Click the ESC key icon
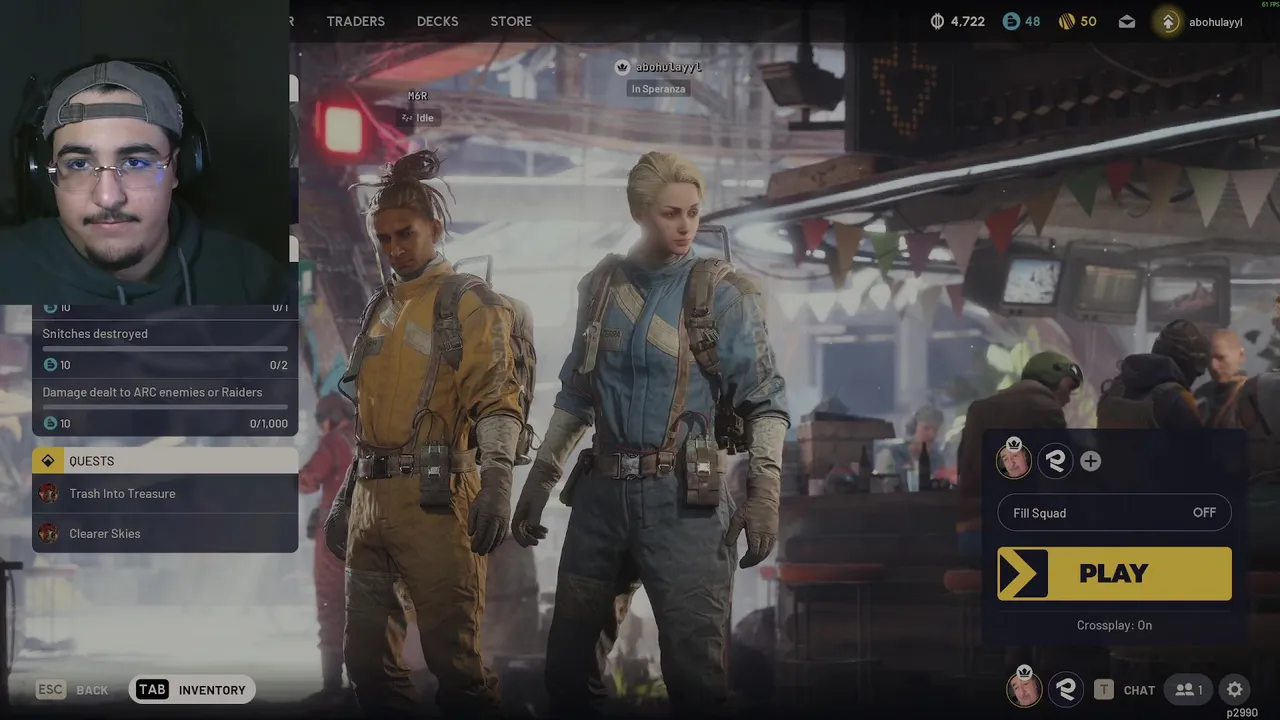Image resolution: width=1280 pixels, height=720 pixels. [50, 690]
